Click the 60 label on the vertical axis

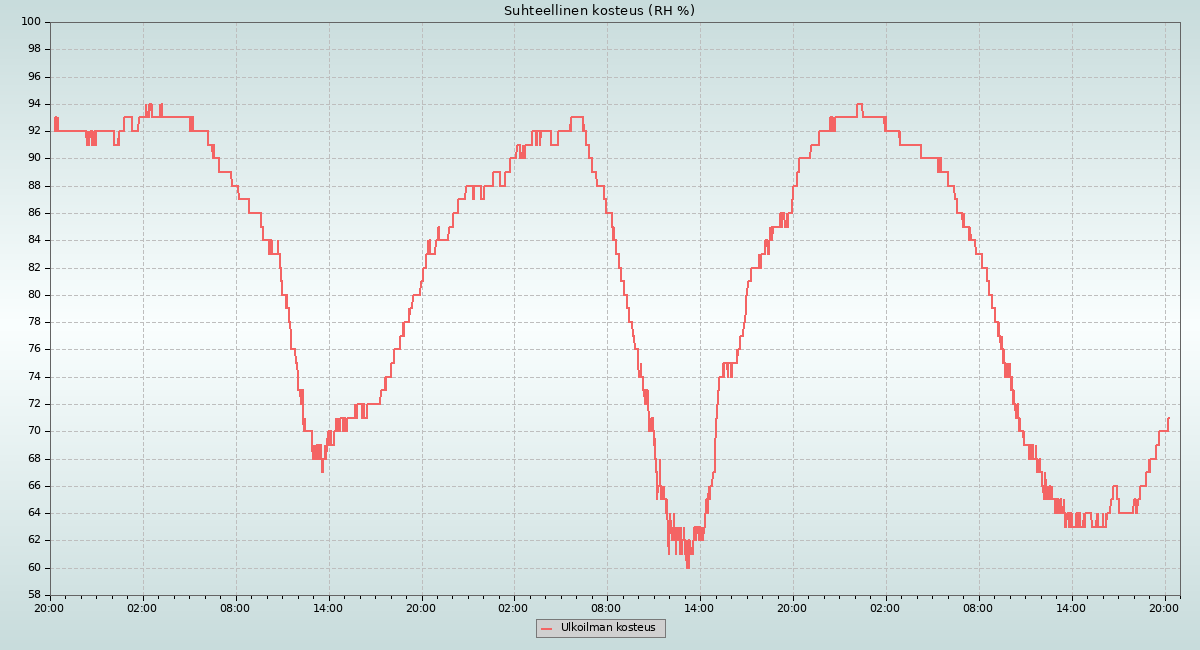pos(33,568)
